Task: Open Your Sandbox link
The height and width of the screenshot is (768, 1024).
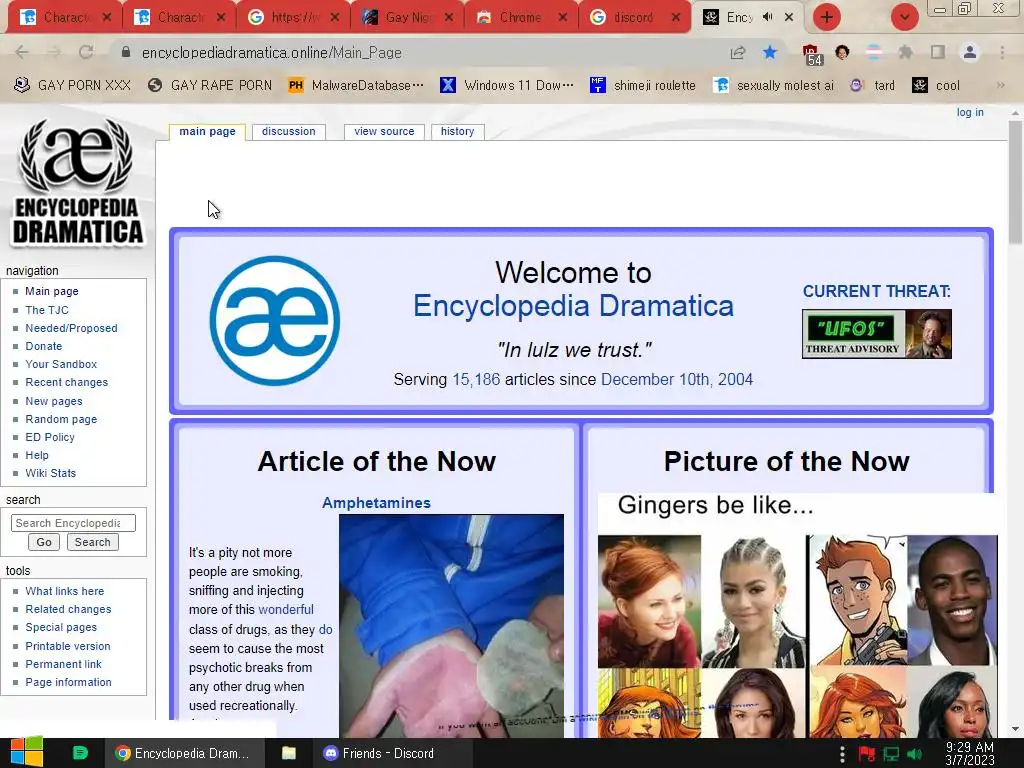Action: (61, 364)
